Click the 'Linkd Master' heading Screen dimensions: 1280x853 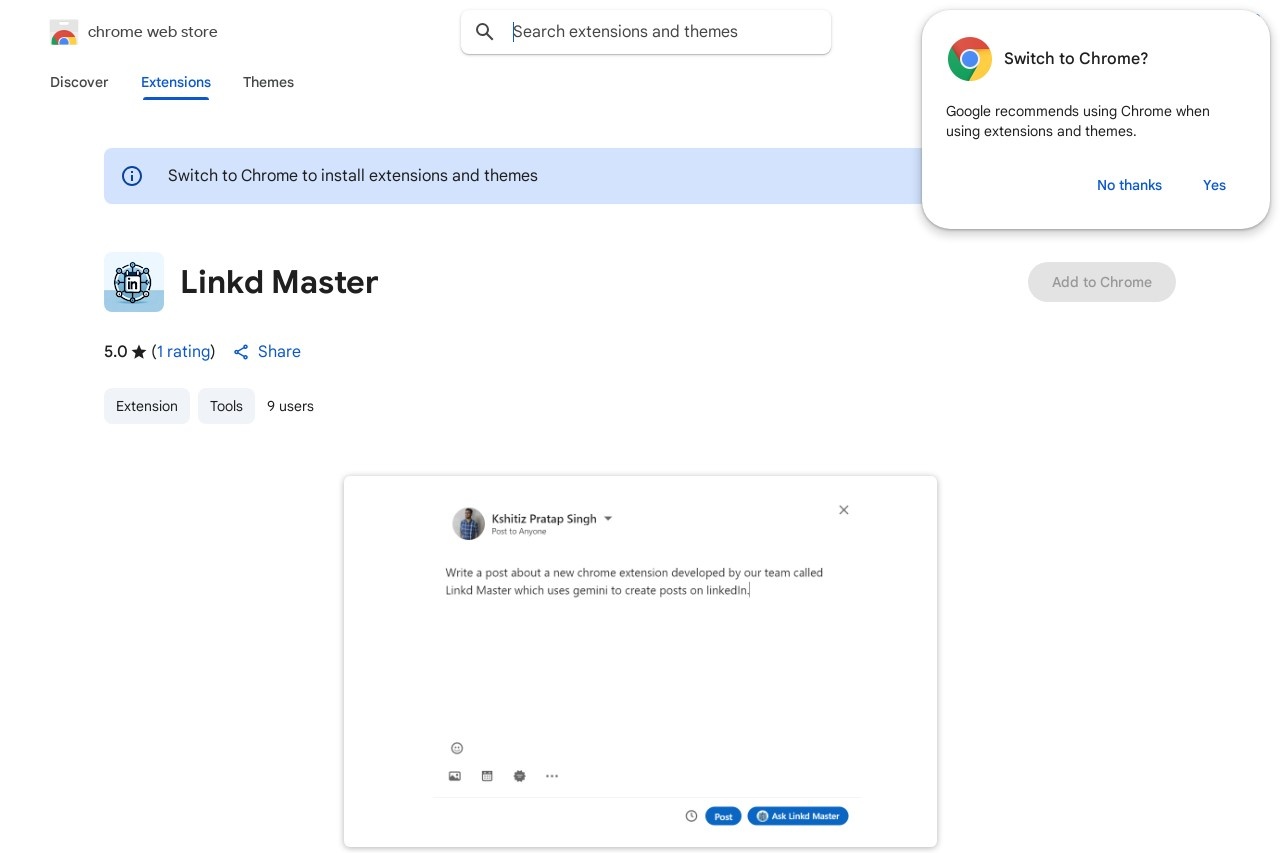pos(279,282)
